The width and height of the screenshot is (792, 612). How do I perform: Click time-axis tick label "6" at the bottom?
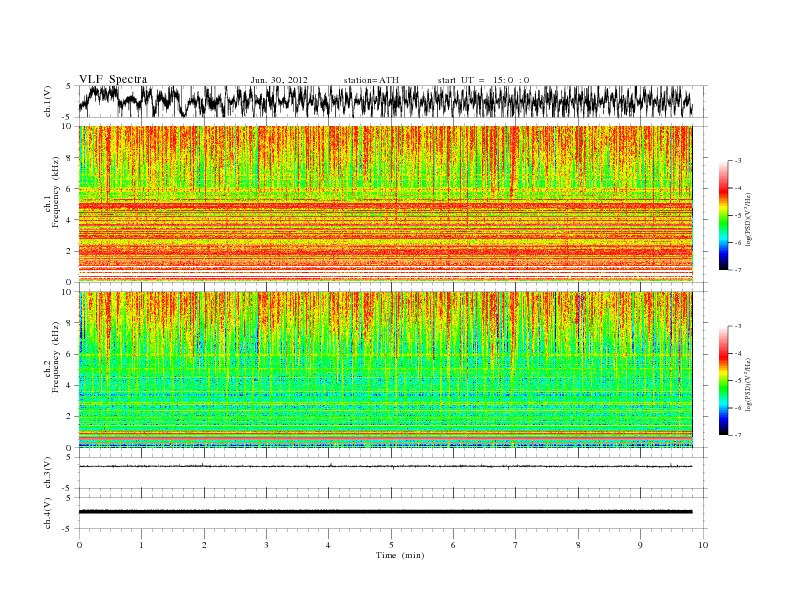click(453, 545)
